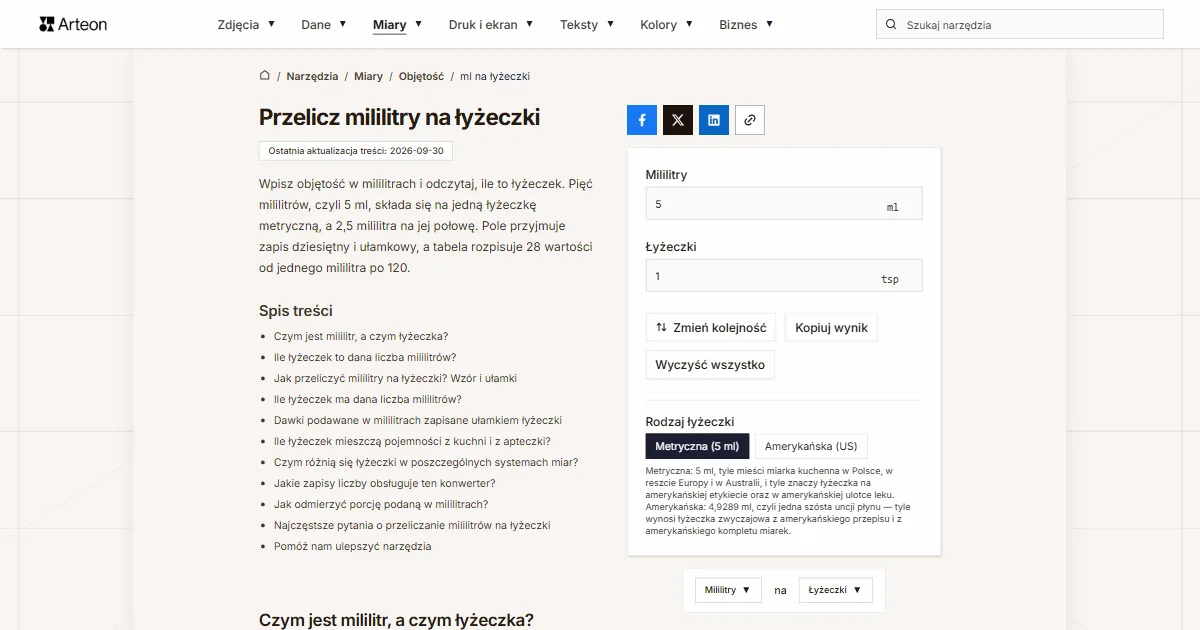Expand the Druk i ekran menu
The height and width of the screenshot is (630, 1200).
point(491,25)
